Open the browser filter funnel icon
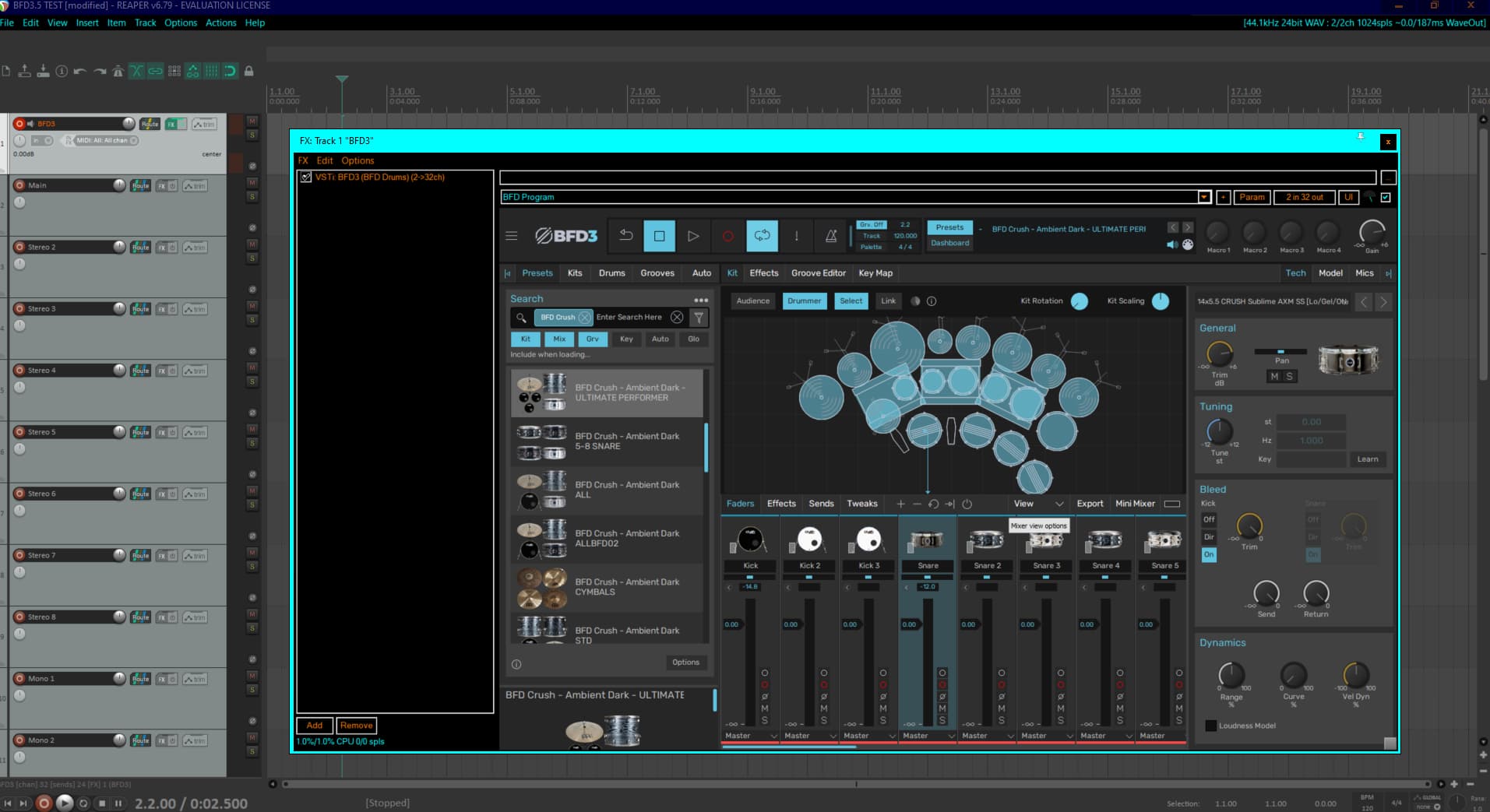 pyautogui.click(x=699, y=318)
